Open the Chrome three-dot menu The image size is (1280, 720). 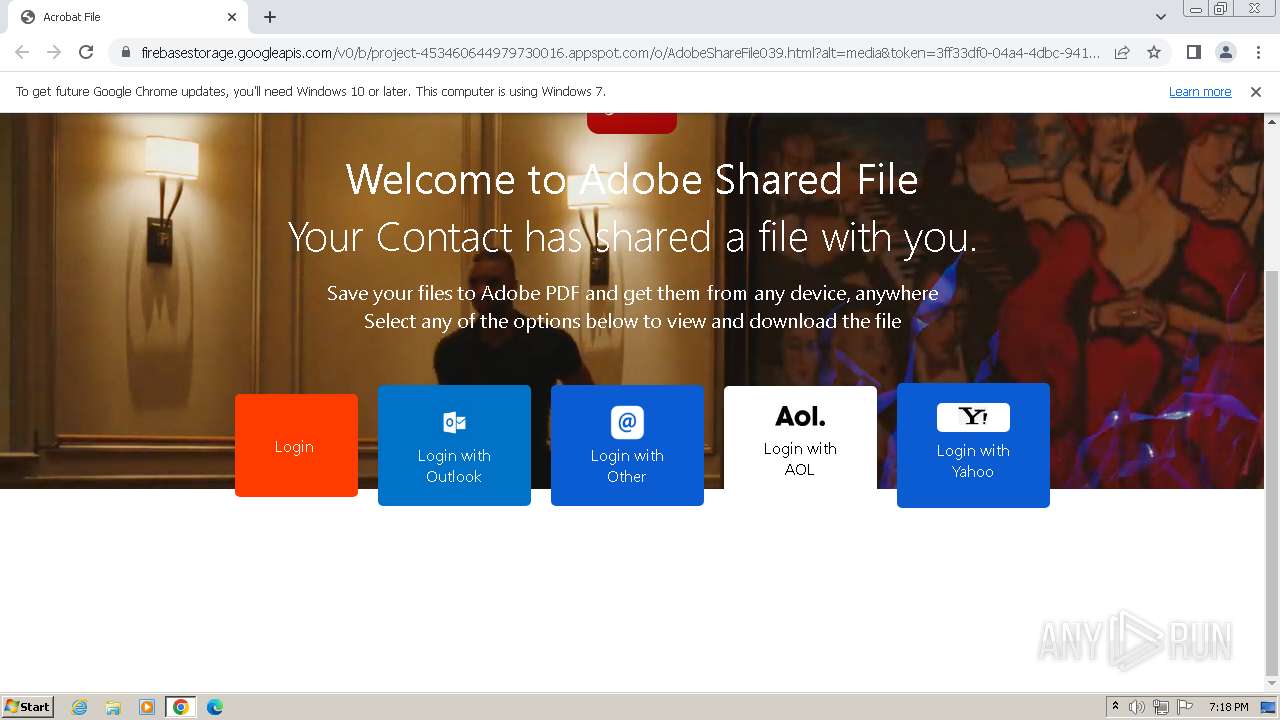1258,52
